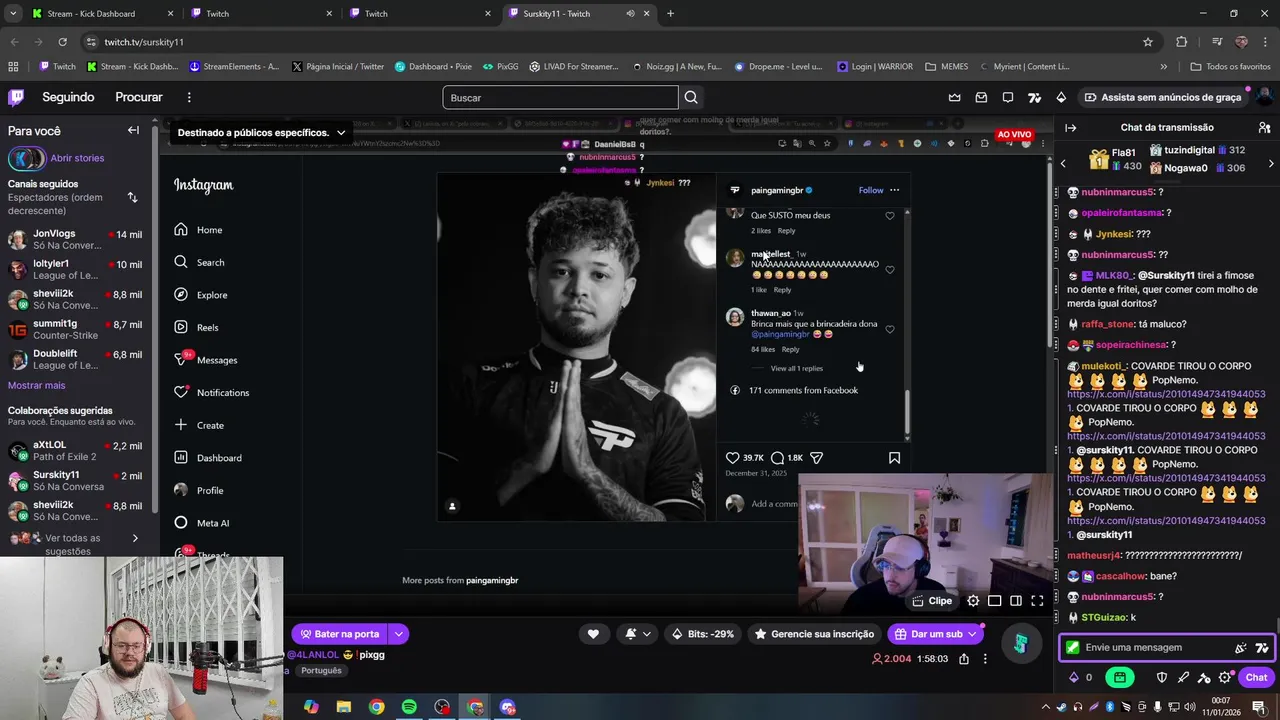Share the stream via share icon
The width and height of the screenshot is (1280, 720).
964,659
